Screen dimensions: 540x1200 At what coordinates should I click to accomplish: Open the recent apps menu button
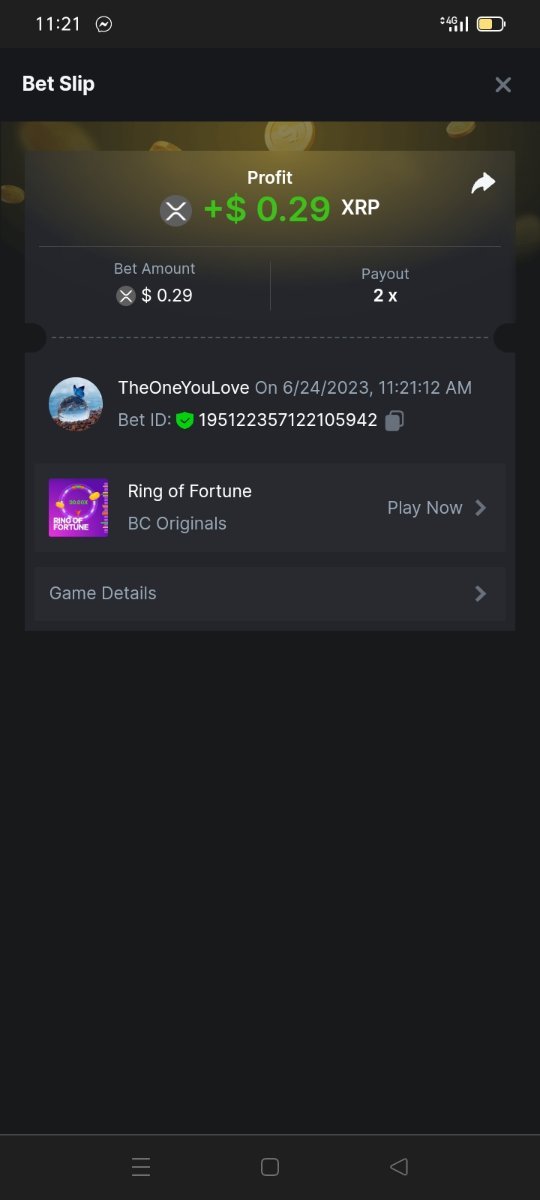click(x=141, y=1167)
